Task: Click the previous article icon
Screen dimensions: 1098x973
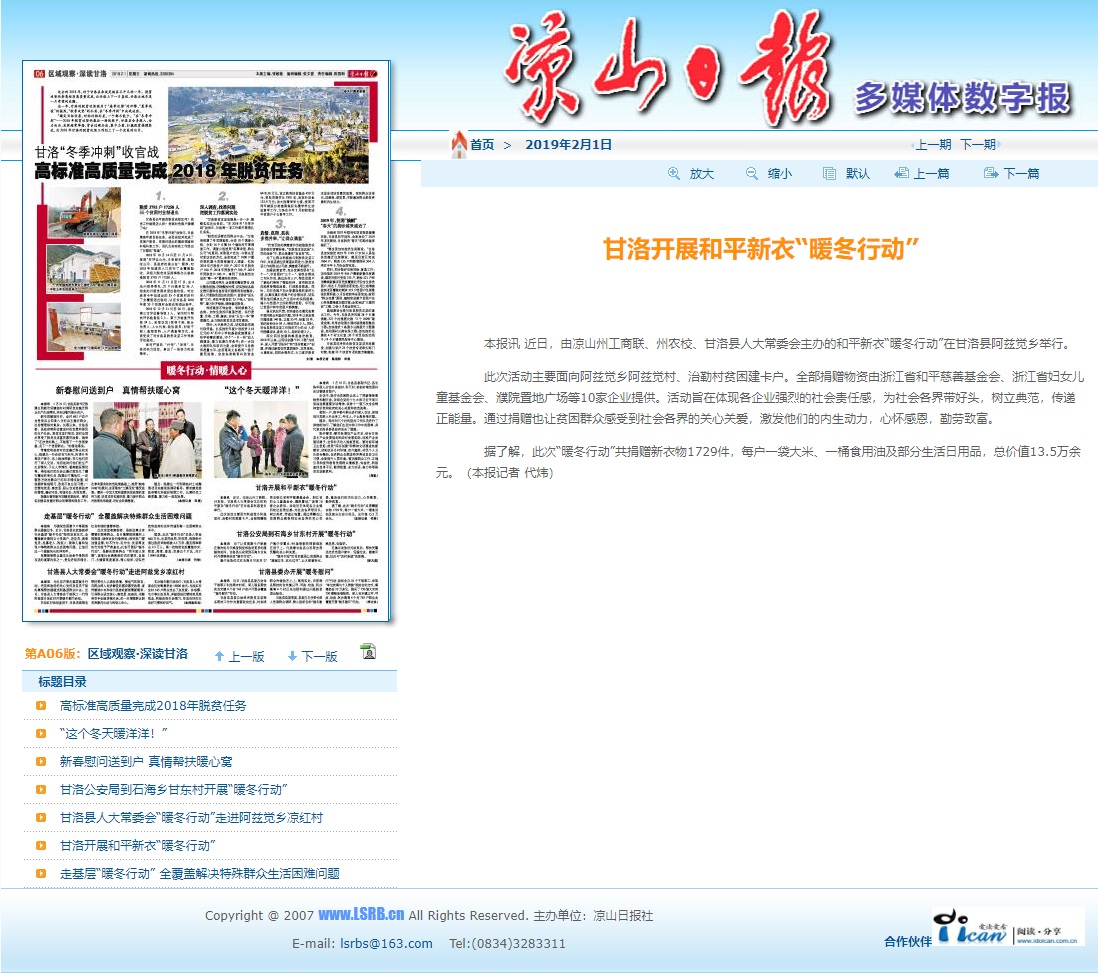Action: pyautogui.click(x=901, y=173)
